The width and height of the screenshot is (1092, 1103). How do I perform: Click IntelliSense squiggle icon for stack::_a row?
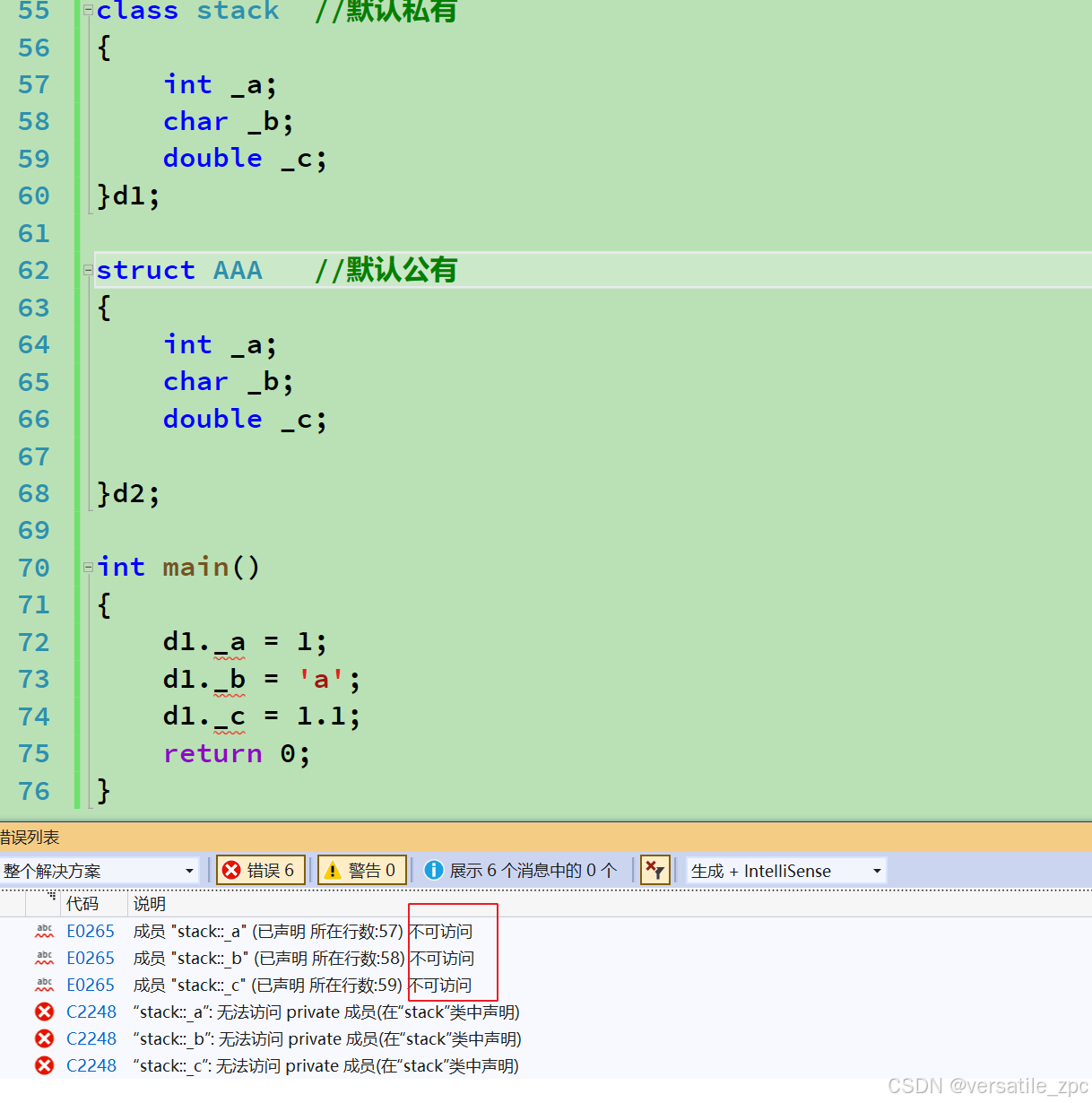click(44, 932)
